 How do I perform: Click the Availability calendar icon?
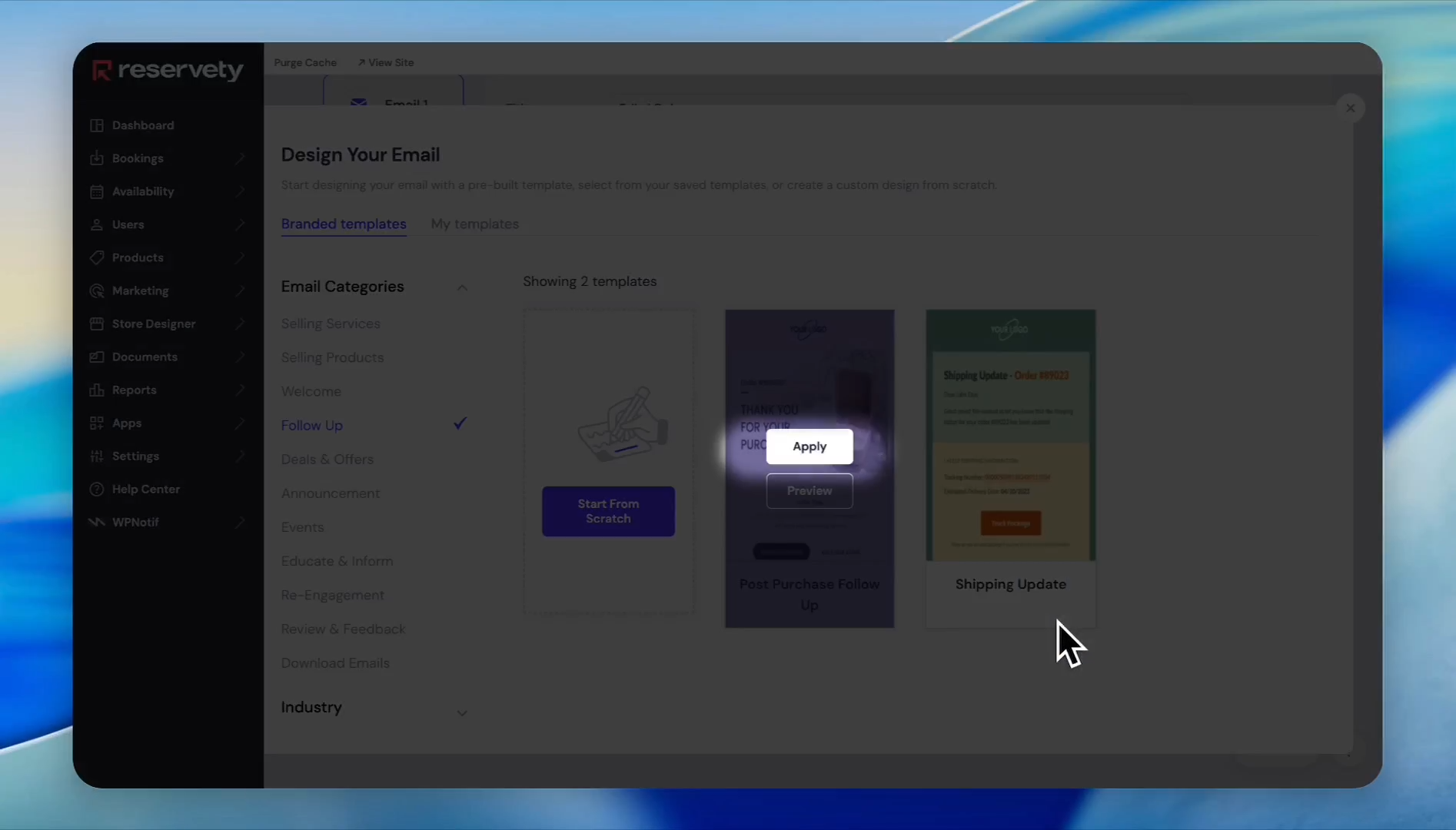pyautogui.click(x=97, y=191)
